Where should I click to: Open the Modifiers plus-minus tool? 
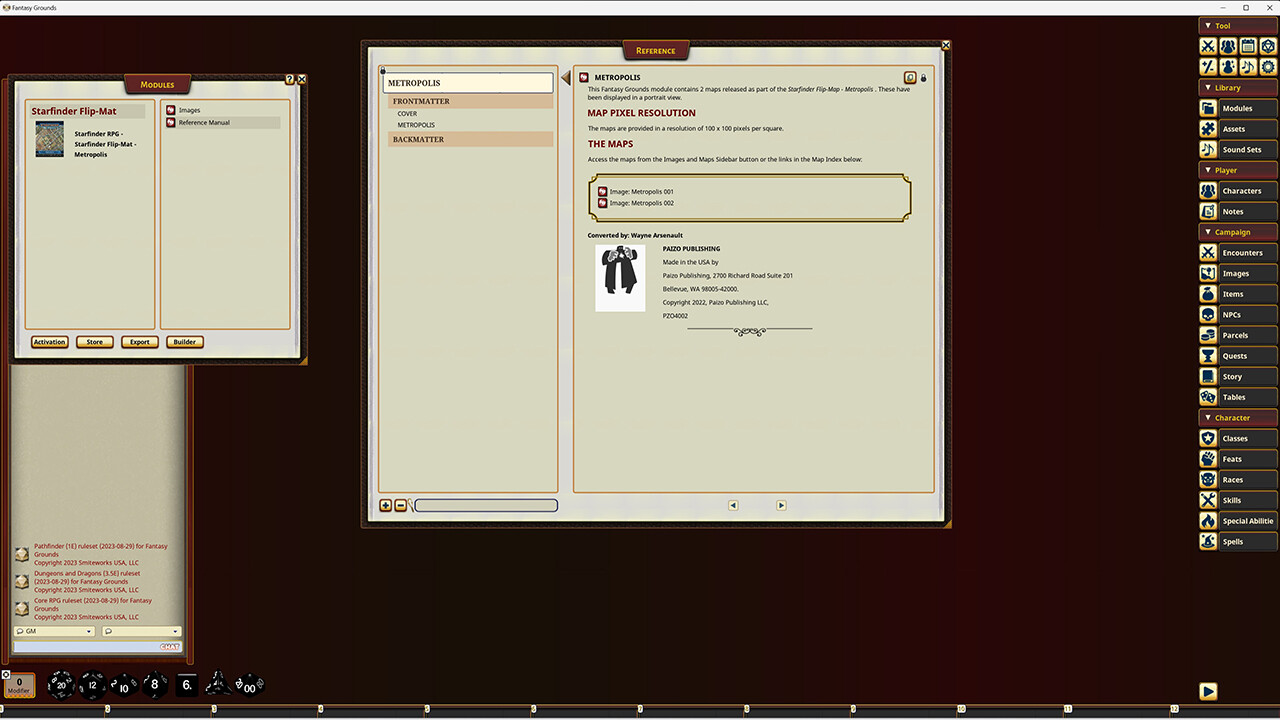1208,66
